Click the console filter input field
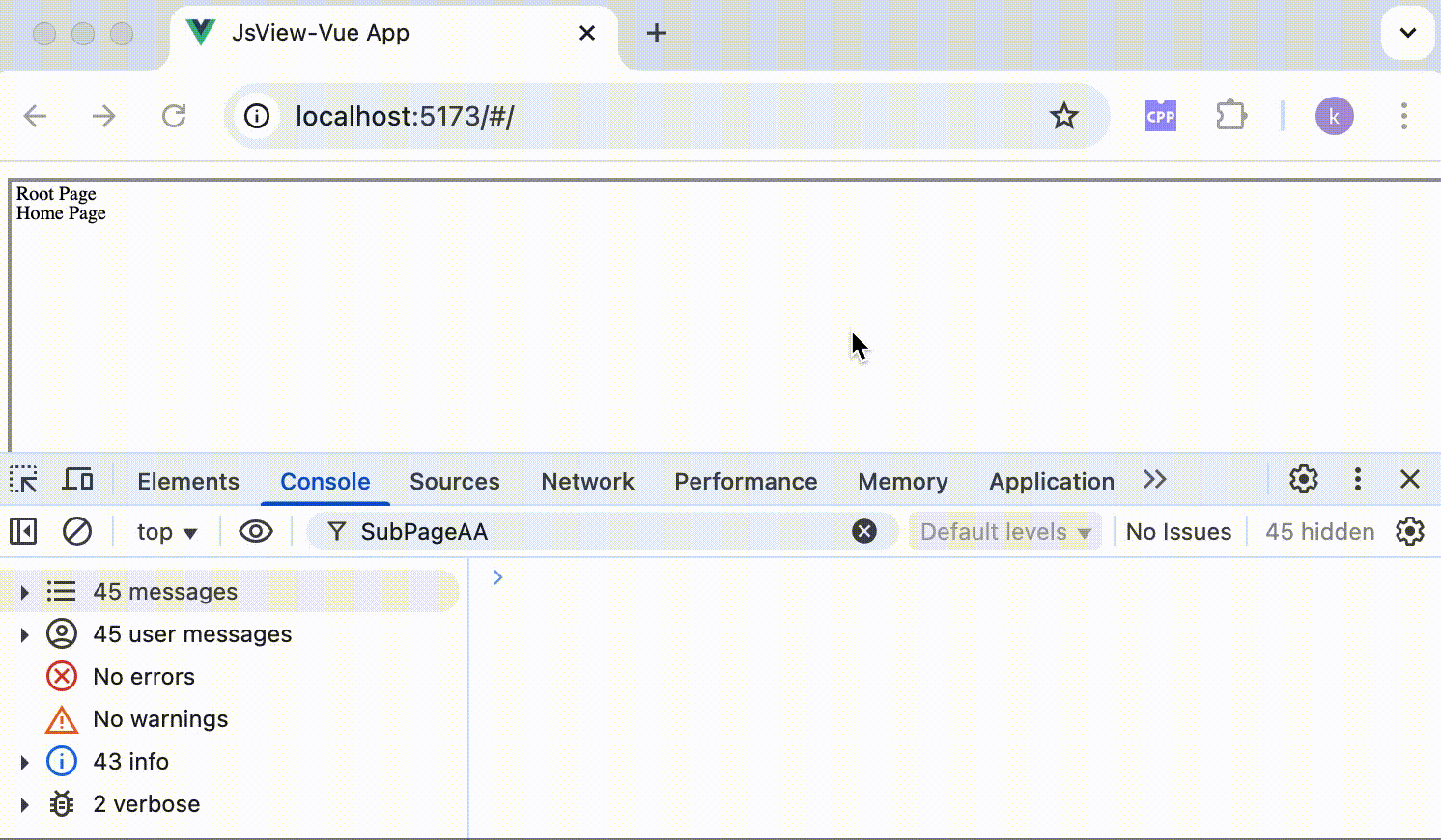 pyautogui.click(x=599, y=532)
